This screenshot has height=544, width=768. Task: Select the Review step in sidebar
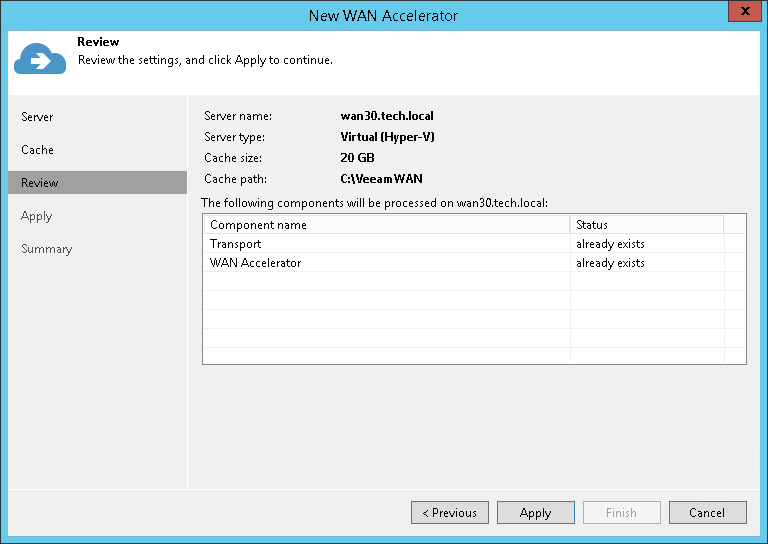click(40, 183)
